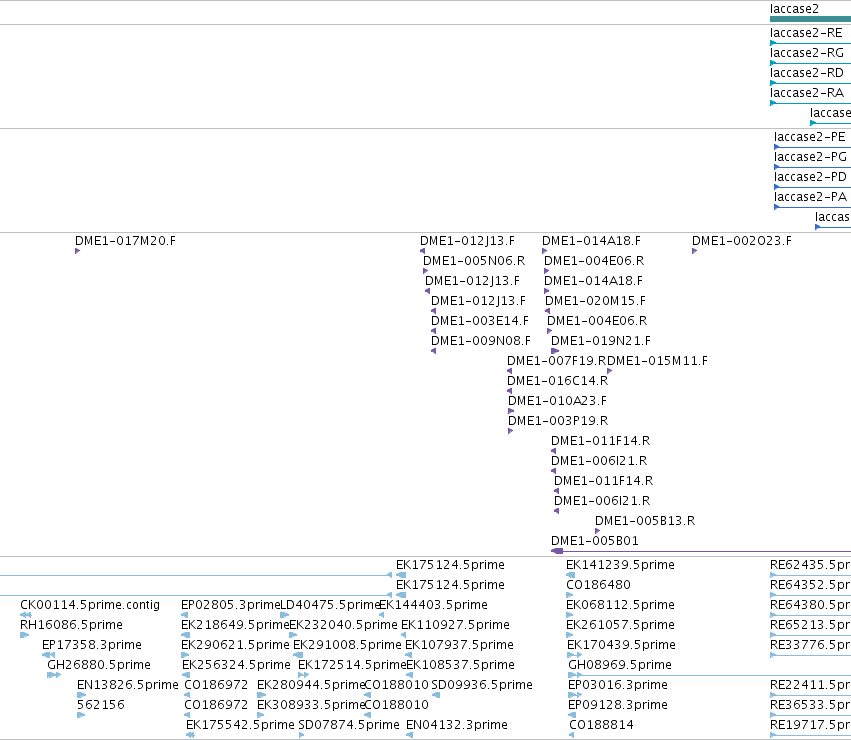The width and height of the screenshot is (851, 740).
Task: Click the EK107937.5prime label
Action: click(459, 645)
